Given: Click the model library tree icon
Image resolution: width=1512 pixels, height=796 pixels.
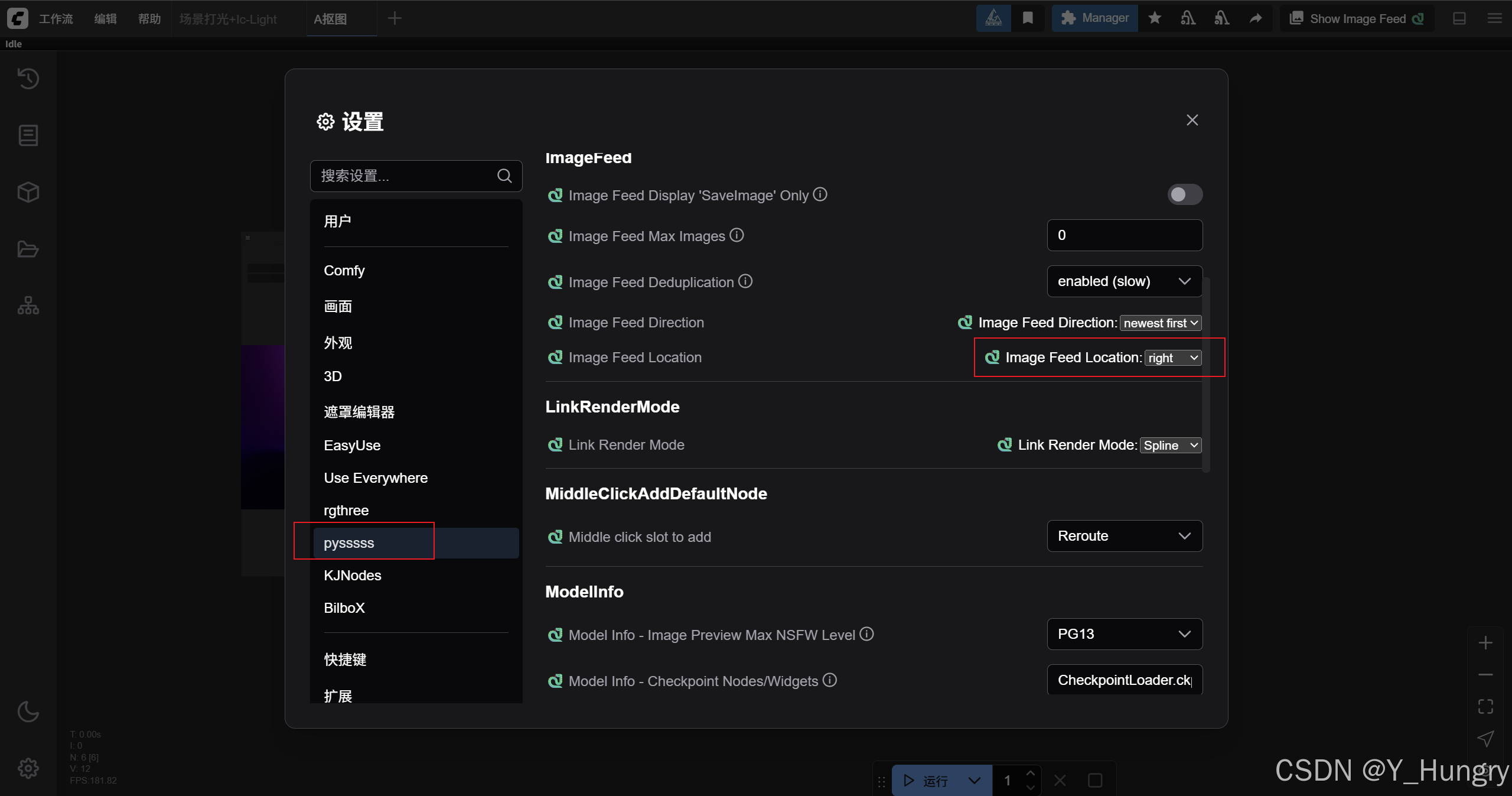Looking at the screenshot, I should click(28, 306).
